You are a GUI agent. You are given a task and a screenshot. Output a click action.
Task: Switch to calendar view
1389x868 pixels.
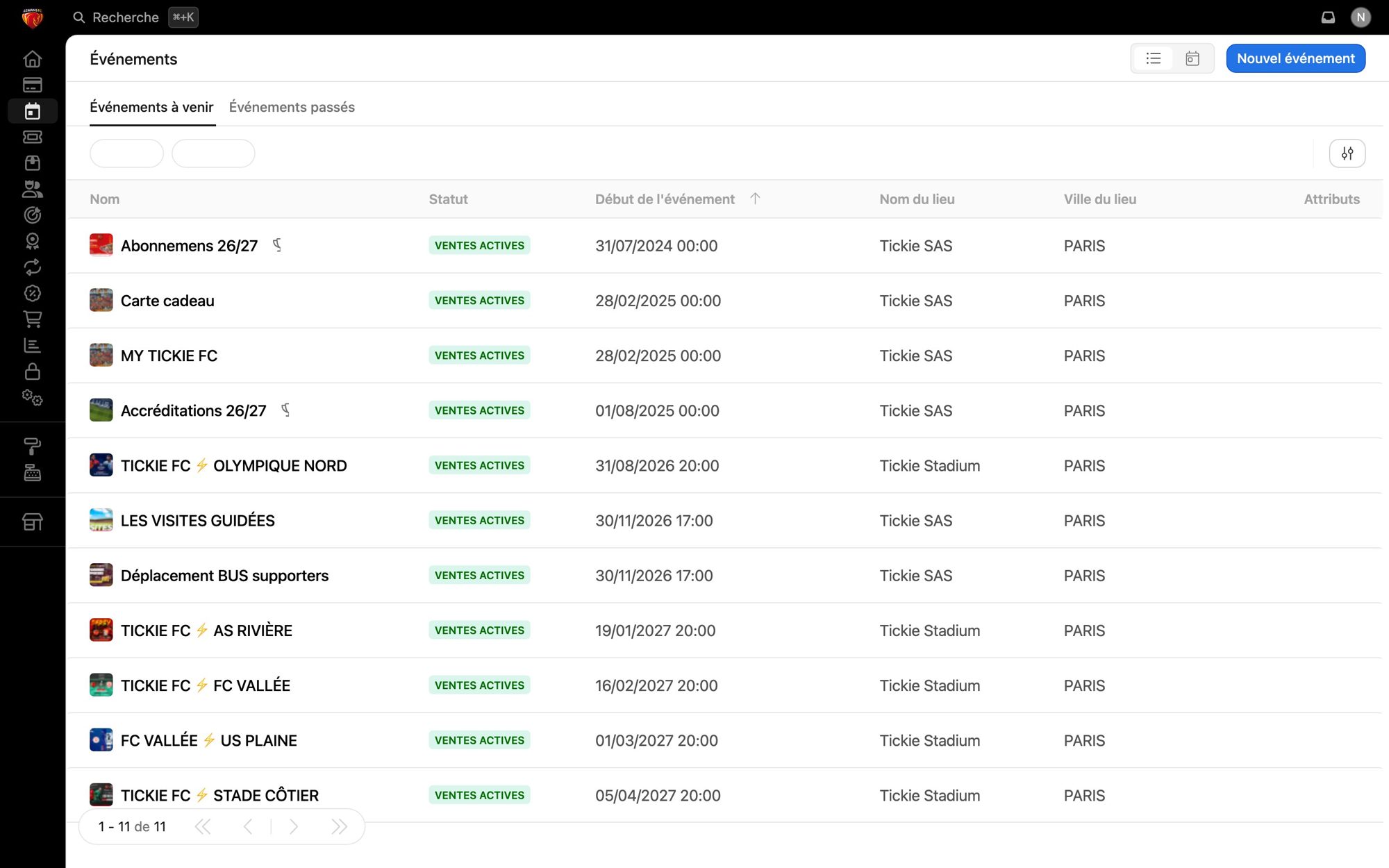[1192, 58]
